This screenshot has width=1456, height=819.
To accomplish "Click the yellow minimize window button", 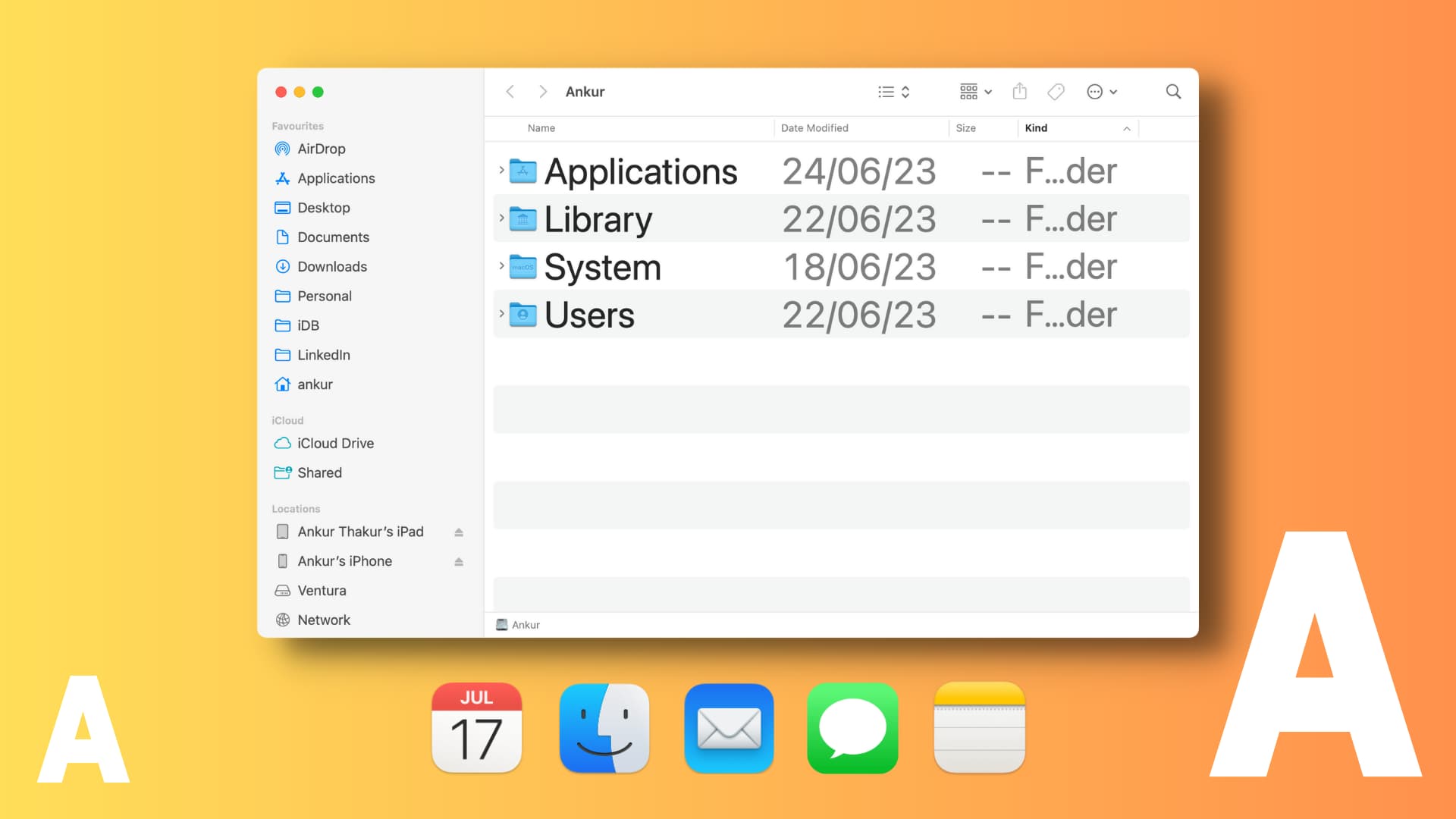I will tap(300, 92).
